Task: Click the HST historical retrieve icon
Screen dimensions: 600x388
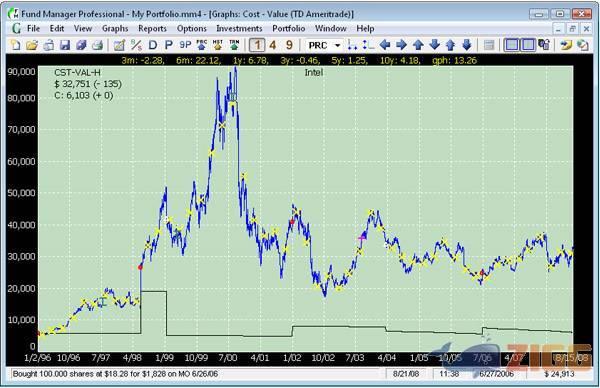Action: pos(218,45)
